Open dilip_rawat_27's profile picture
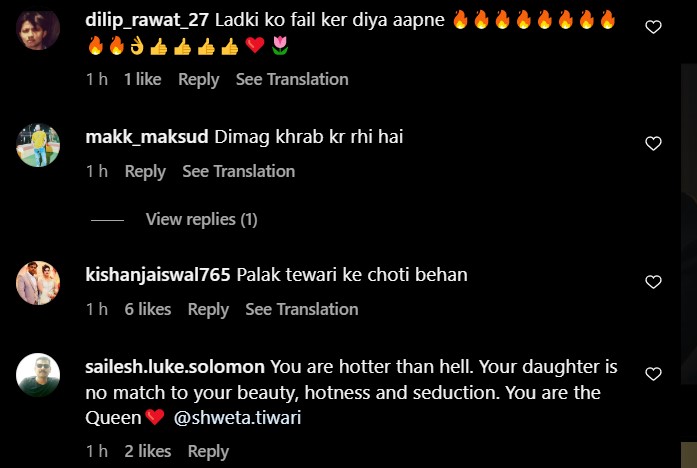This screenshot has width=697, height=468. [x=38, y=28]
